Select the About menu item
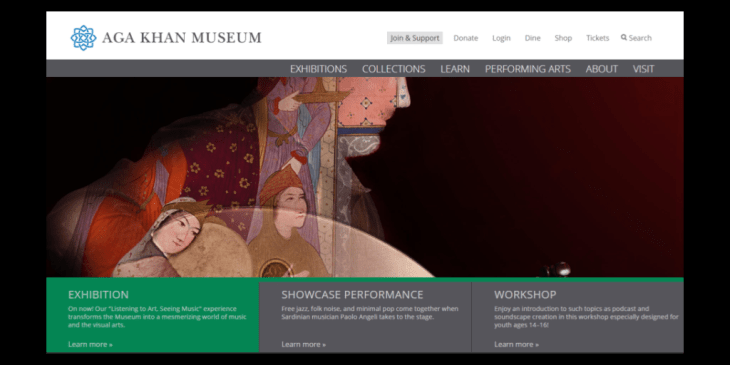The width and height of the screenshot is (730, 365). 602,69
